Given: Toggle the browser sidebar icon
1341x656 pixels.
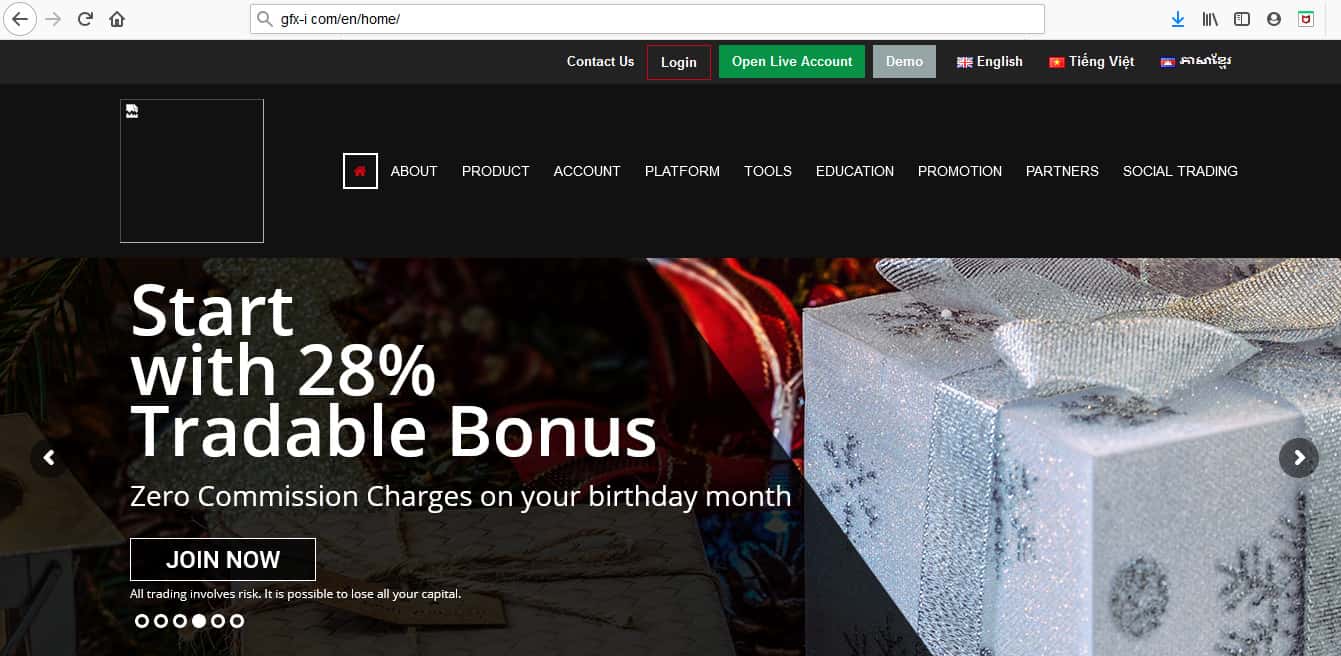Looking at the screenshot, I should coord(1242,19).
